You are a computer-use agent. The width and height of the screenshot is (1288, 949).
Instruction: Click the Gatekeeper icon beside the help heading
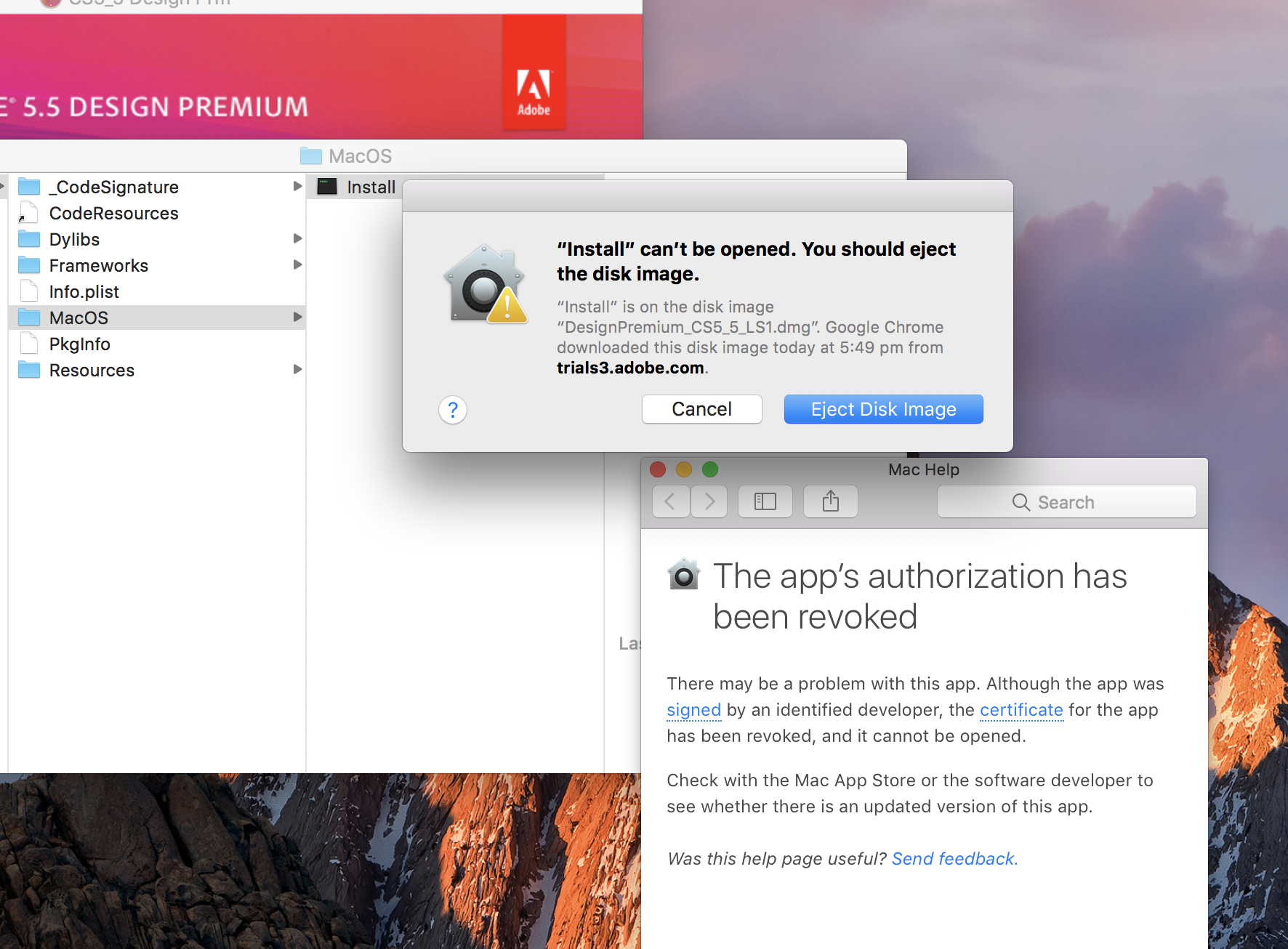point(684,575)
